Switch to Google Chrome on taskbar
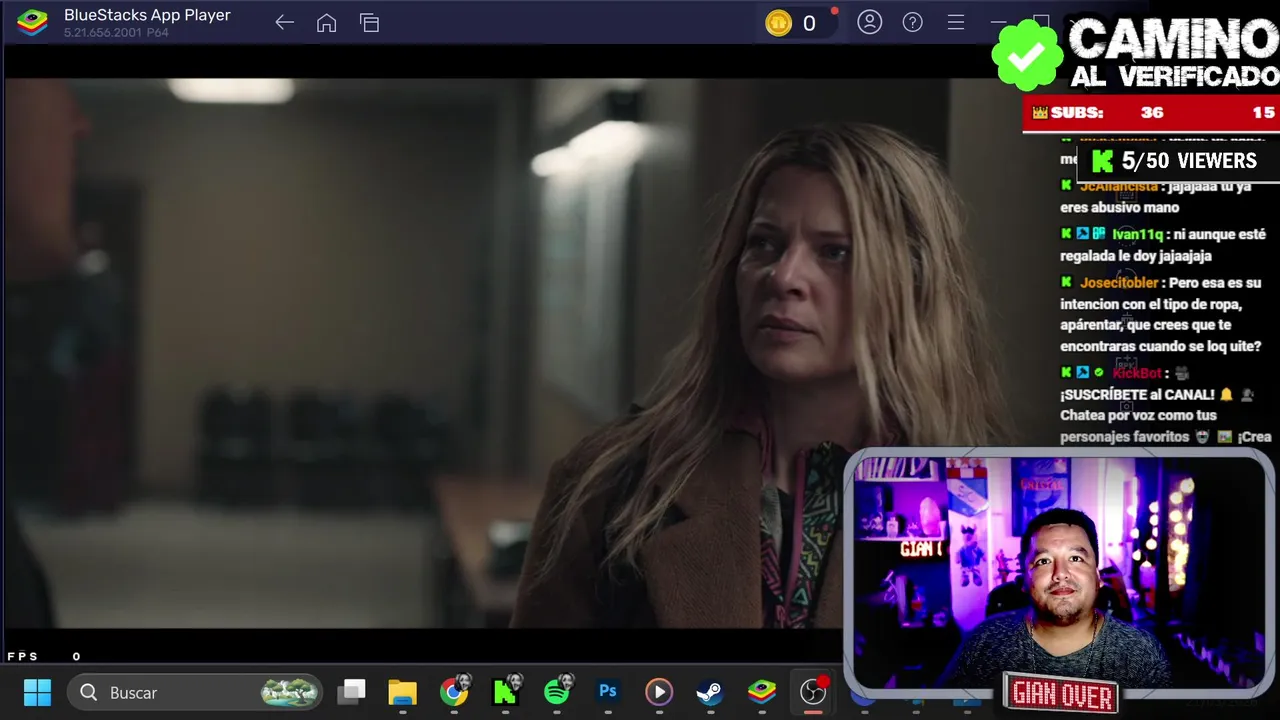The image size is (1280, 720). (454, 692)
